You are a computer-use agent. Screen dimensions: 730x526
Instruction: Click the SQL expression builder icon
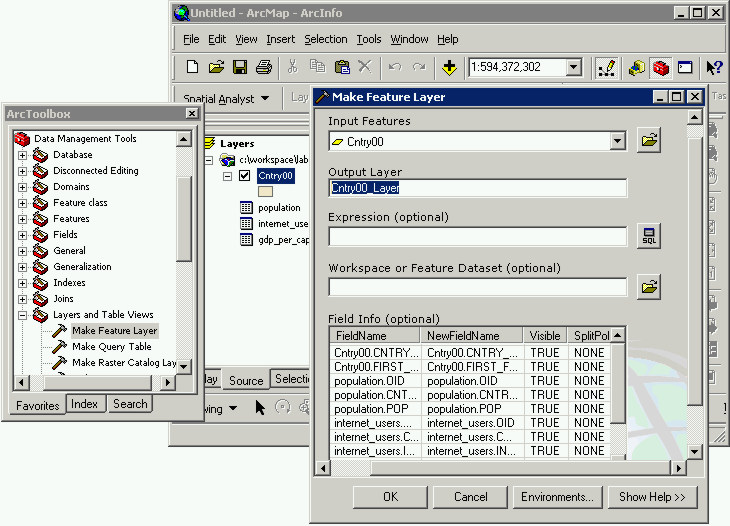[x=649, y=236]
